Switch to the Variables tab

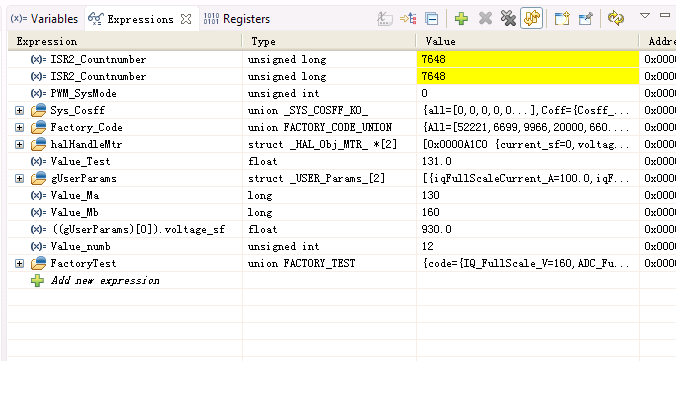pos(44,19)
